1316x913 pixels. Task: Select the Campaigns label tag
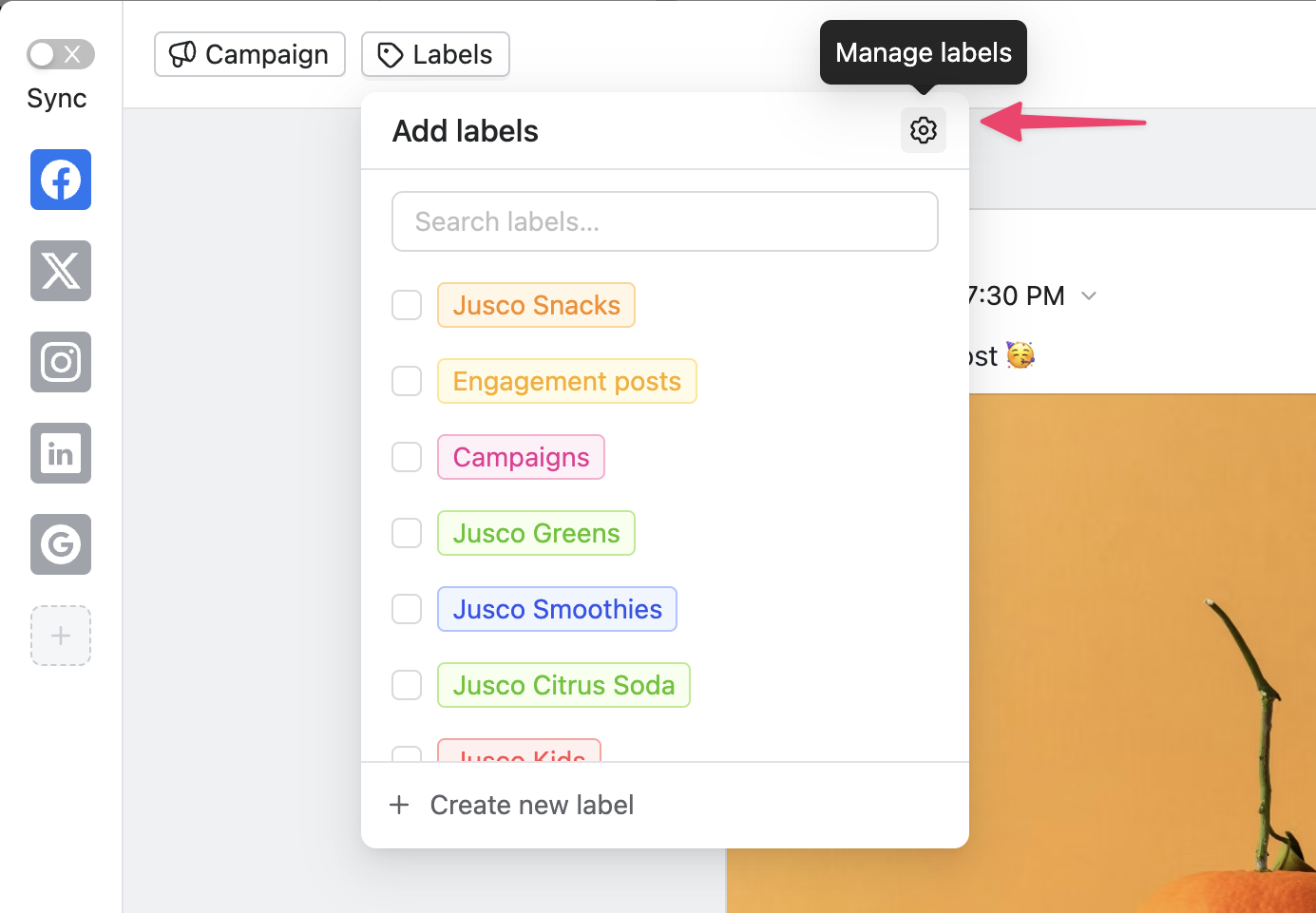tap(521, 457)
